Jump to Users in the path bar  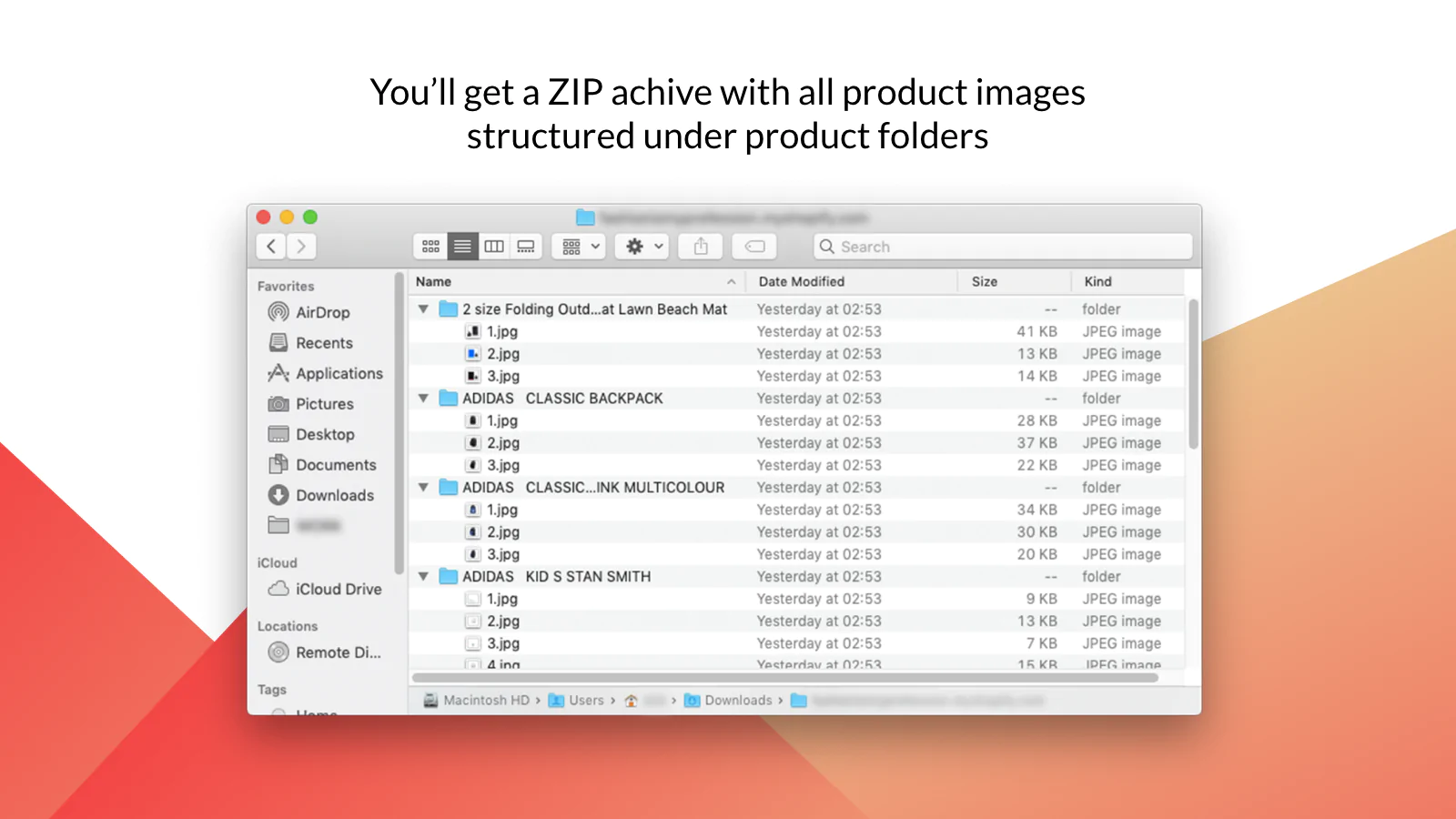tap(585, 701)
